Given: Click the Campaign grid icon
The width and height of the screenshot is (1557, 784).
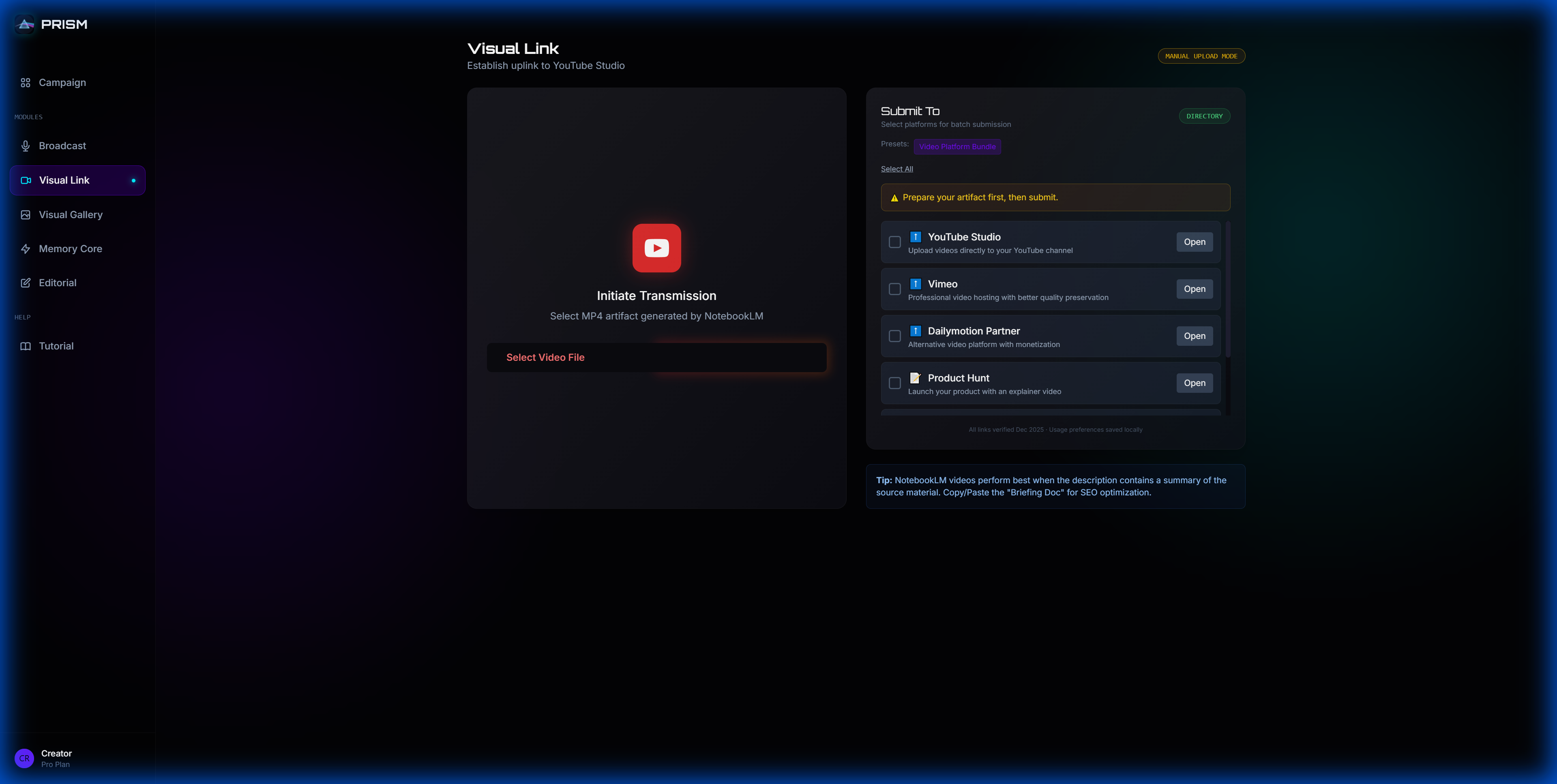Looking at the screenshot, I should pos(26,83).
